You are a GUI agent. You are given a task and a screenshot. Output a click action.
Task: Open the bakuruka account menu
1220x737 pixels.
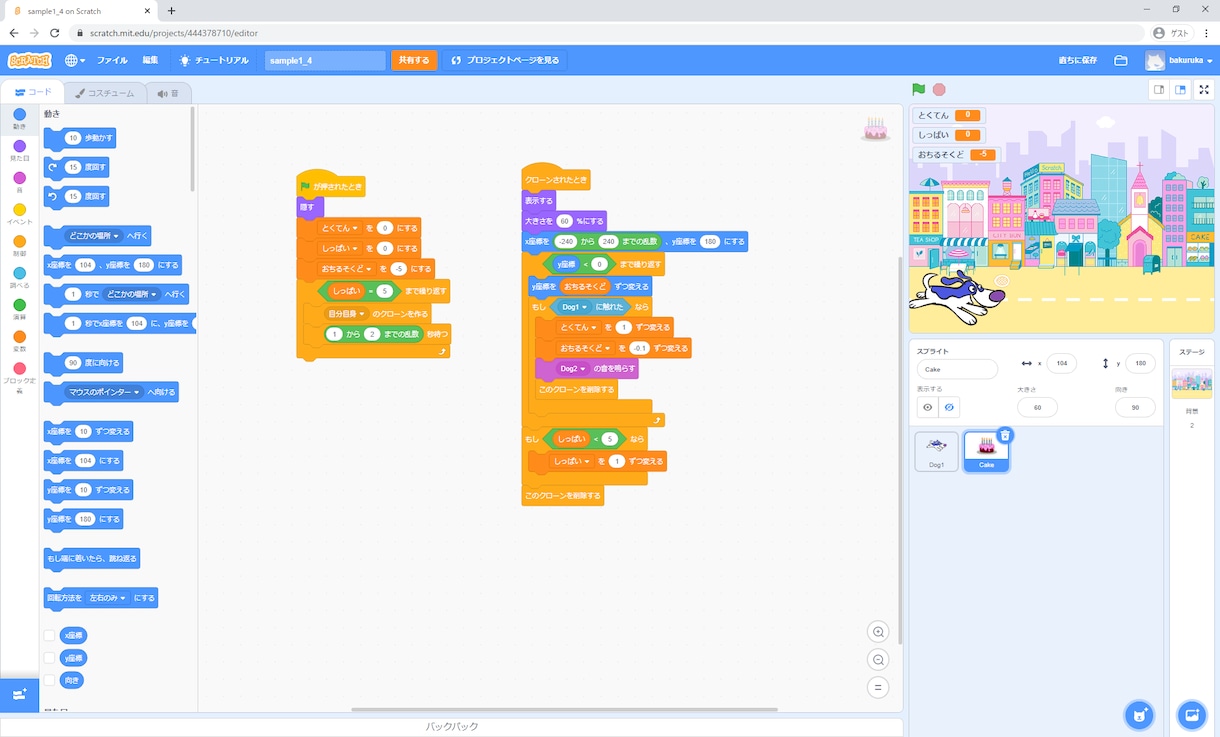pos(1180,60)
